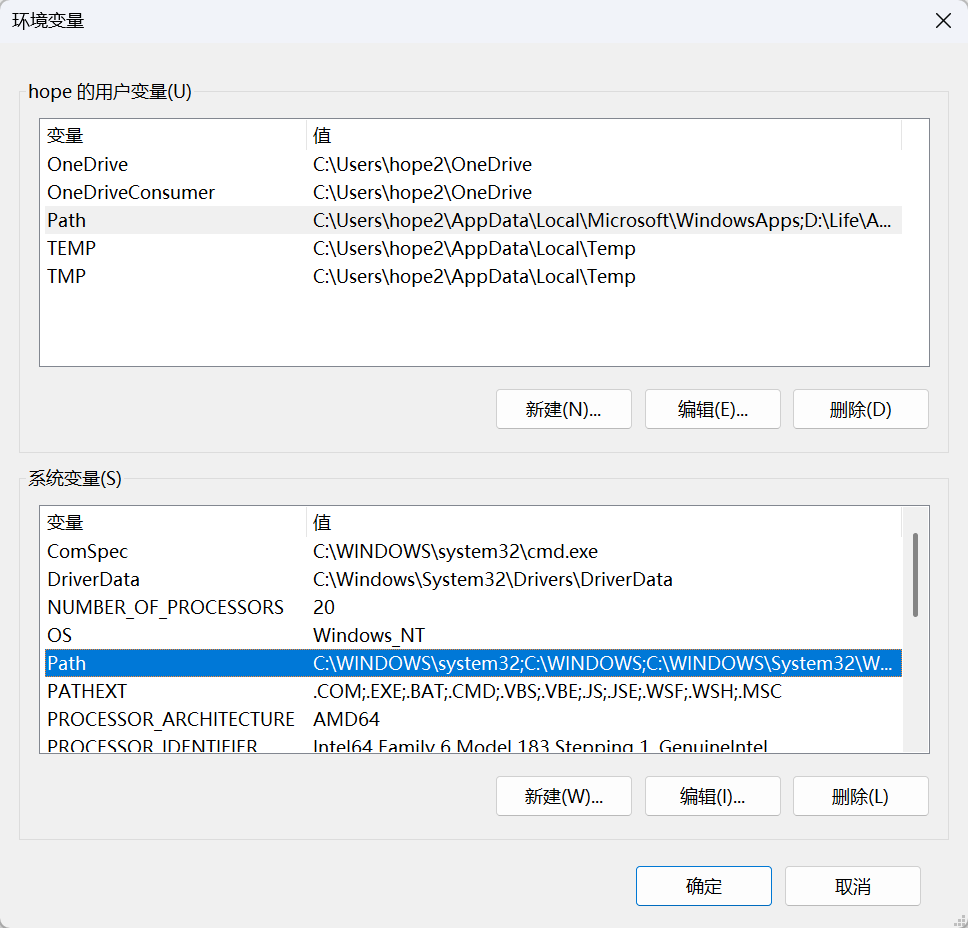Select the user Path variable row
This screenshot has height=928, width=968.
[x=67, y=220]
